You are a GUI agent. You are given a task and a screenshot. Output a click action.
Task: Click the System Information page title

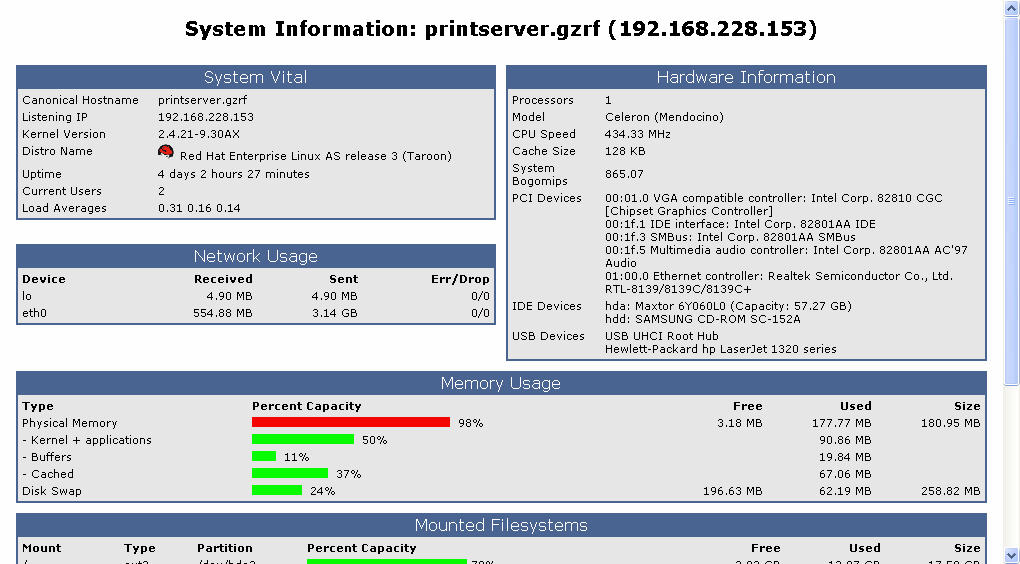(501, 30)
